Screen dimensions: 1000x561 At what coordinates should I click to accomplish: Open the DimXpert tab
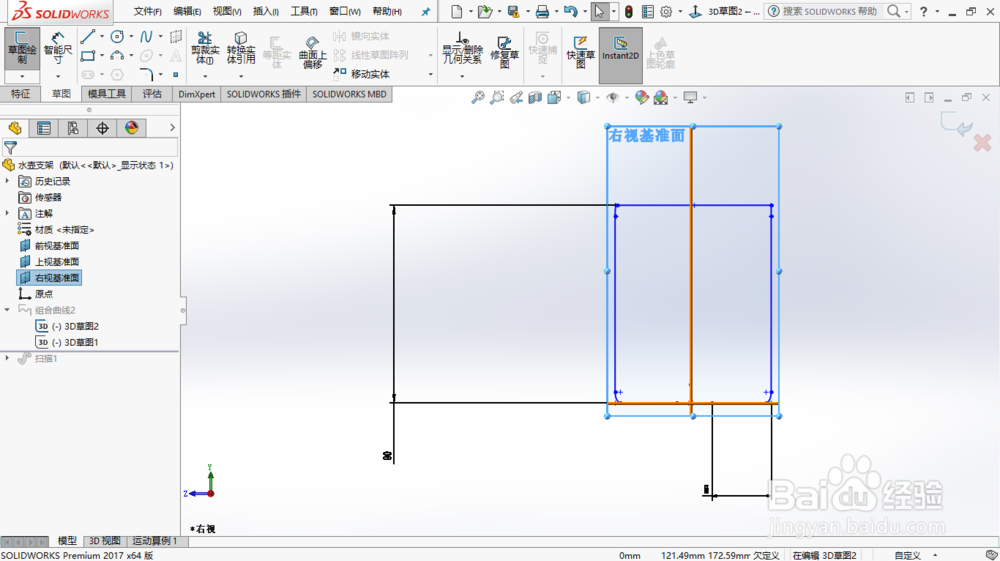(x=196, y=94)
